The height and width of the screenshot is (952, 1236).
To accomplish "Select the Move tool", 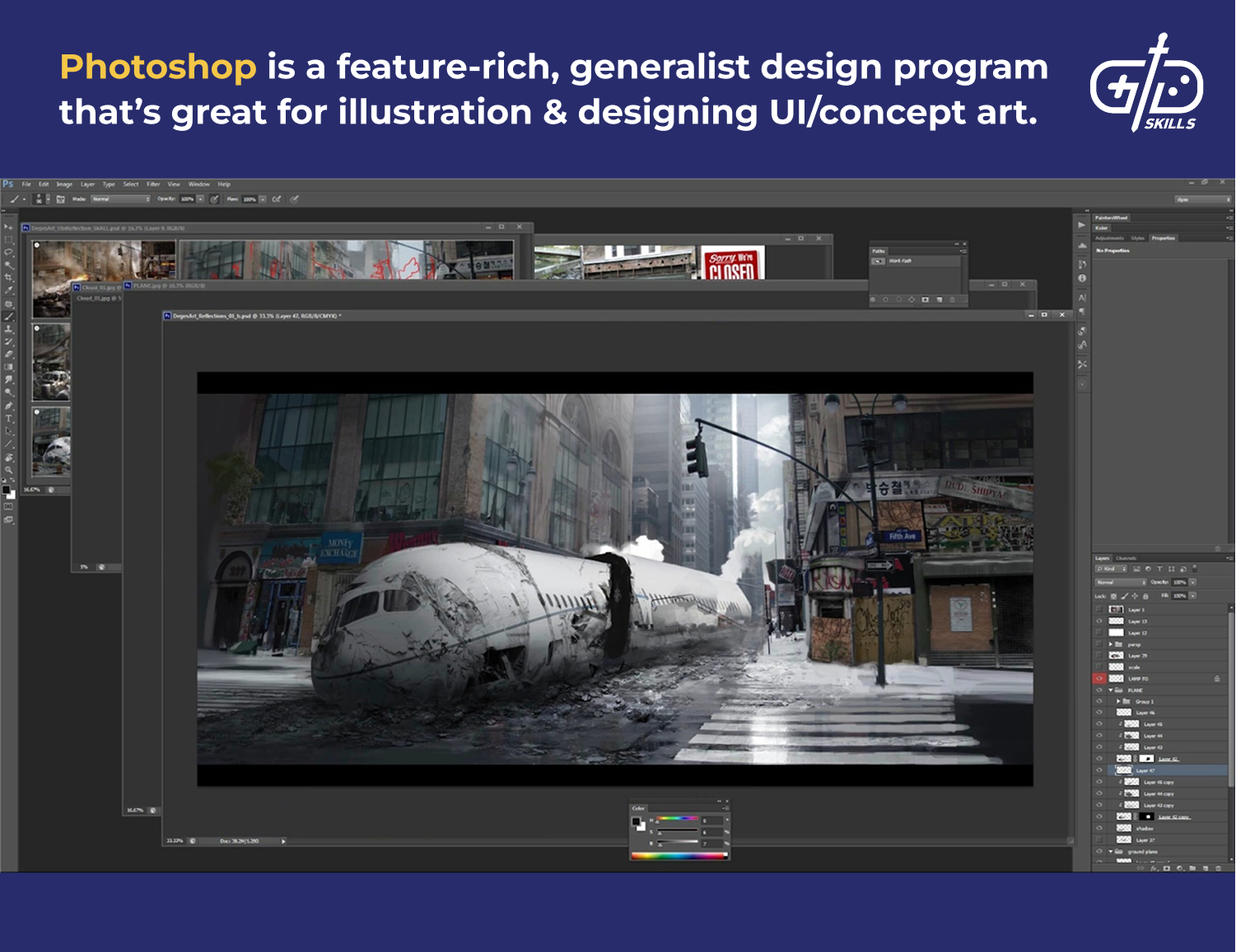I will tap(8, 226).
